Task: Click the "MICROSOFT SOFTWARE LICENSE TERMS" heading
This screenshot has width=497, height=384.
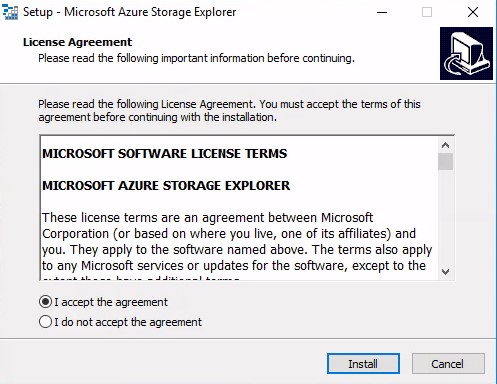Action: 165,154
